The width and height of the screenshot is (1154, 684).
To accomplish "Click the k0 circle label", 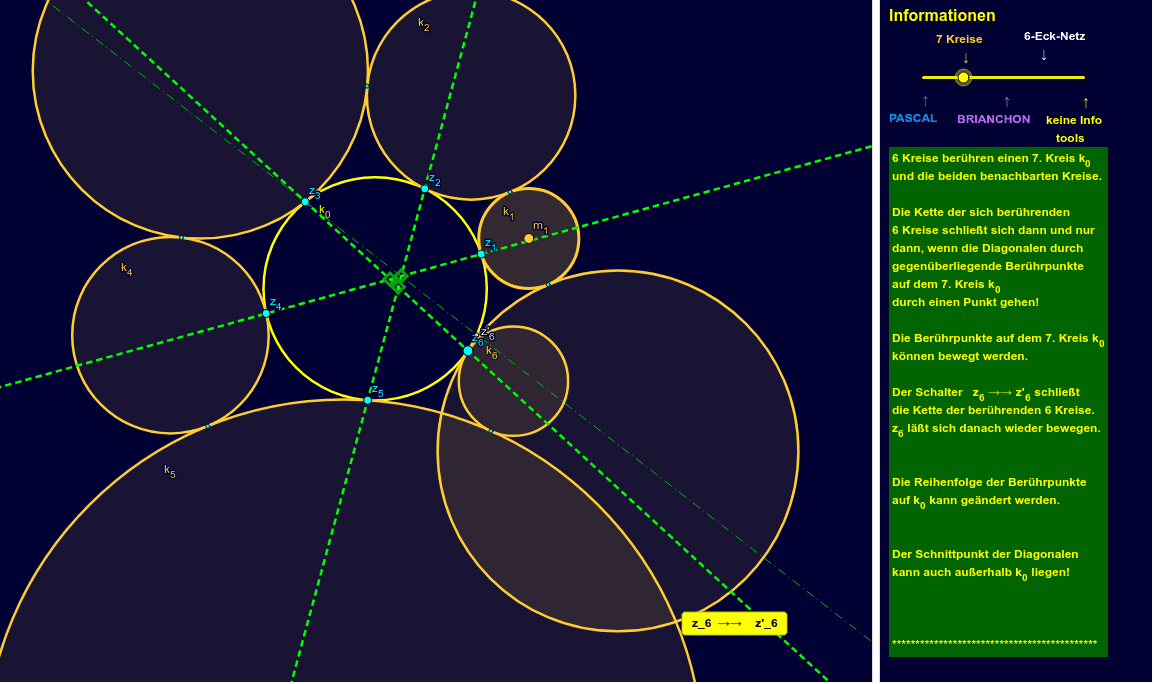I will [325, 211].
